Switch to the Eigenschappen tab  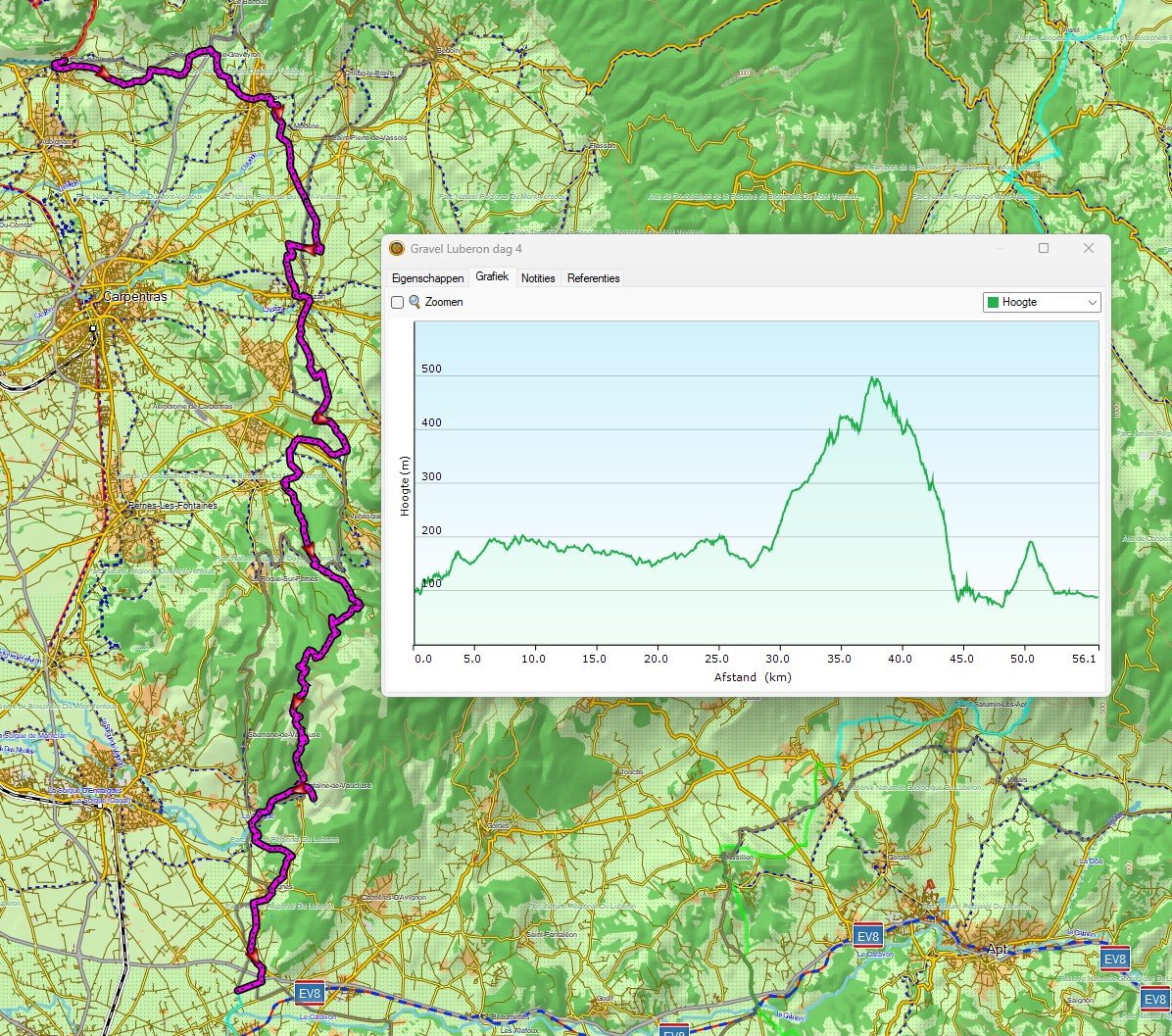pyautogui.click(x=427, y=278)
